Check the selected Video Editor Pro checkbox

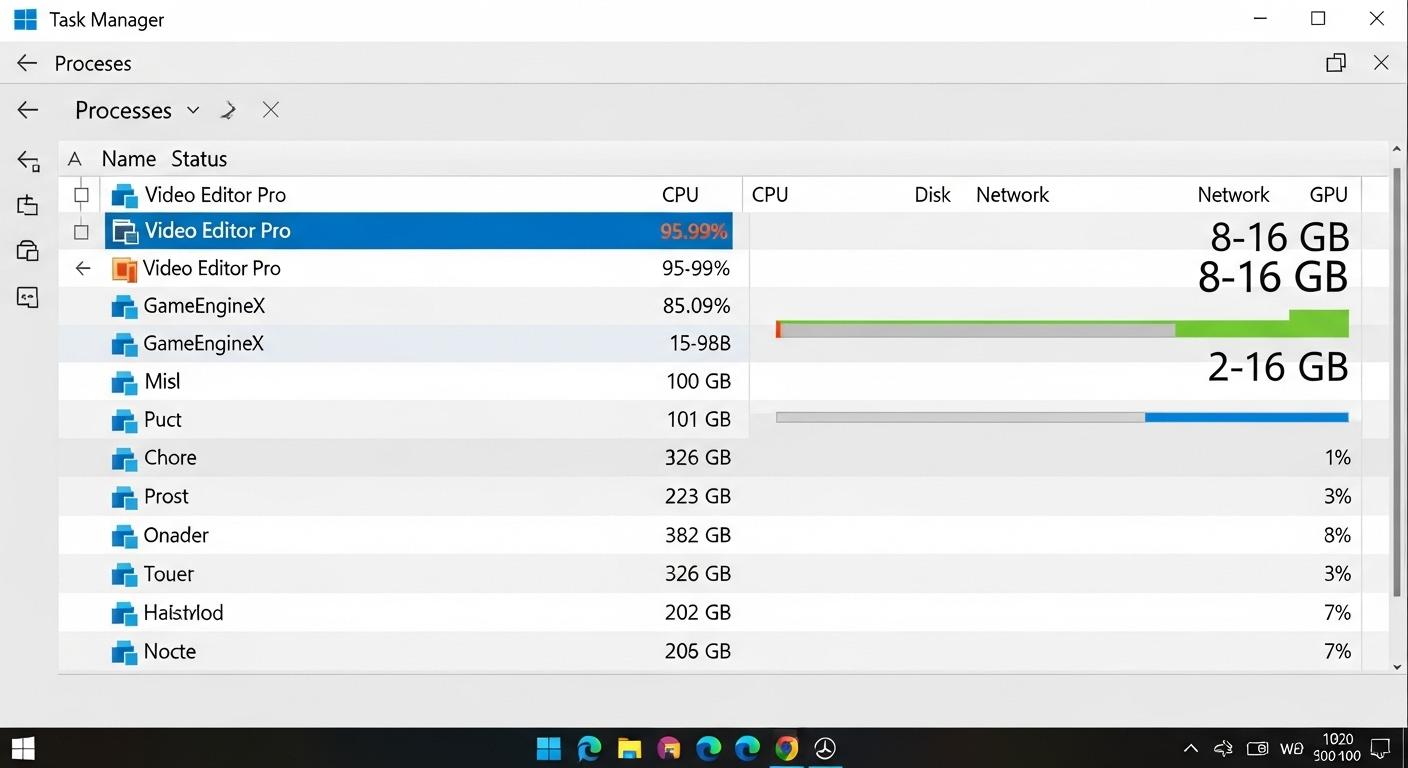coord(81,231)
